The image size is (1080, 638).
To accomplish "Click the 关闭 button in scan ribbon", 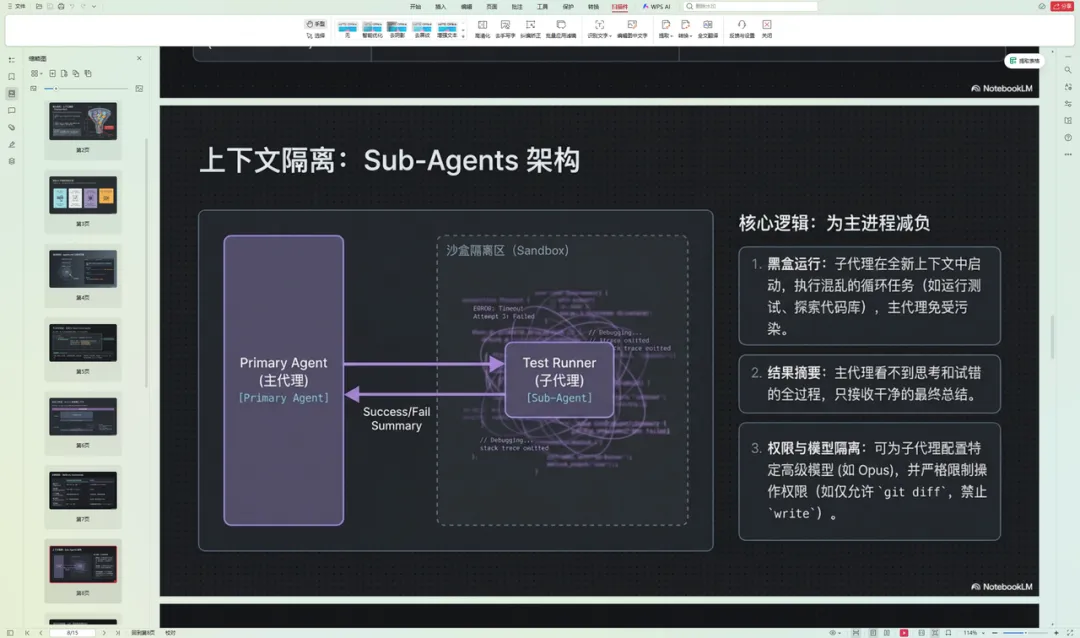I will coord(767,28).
